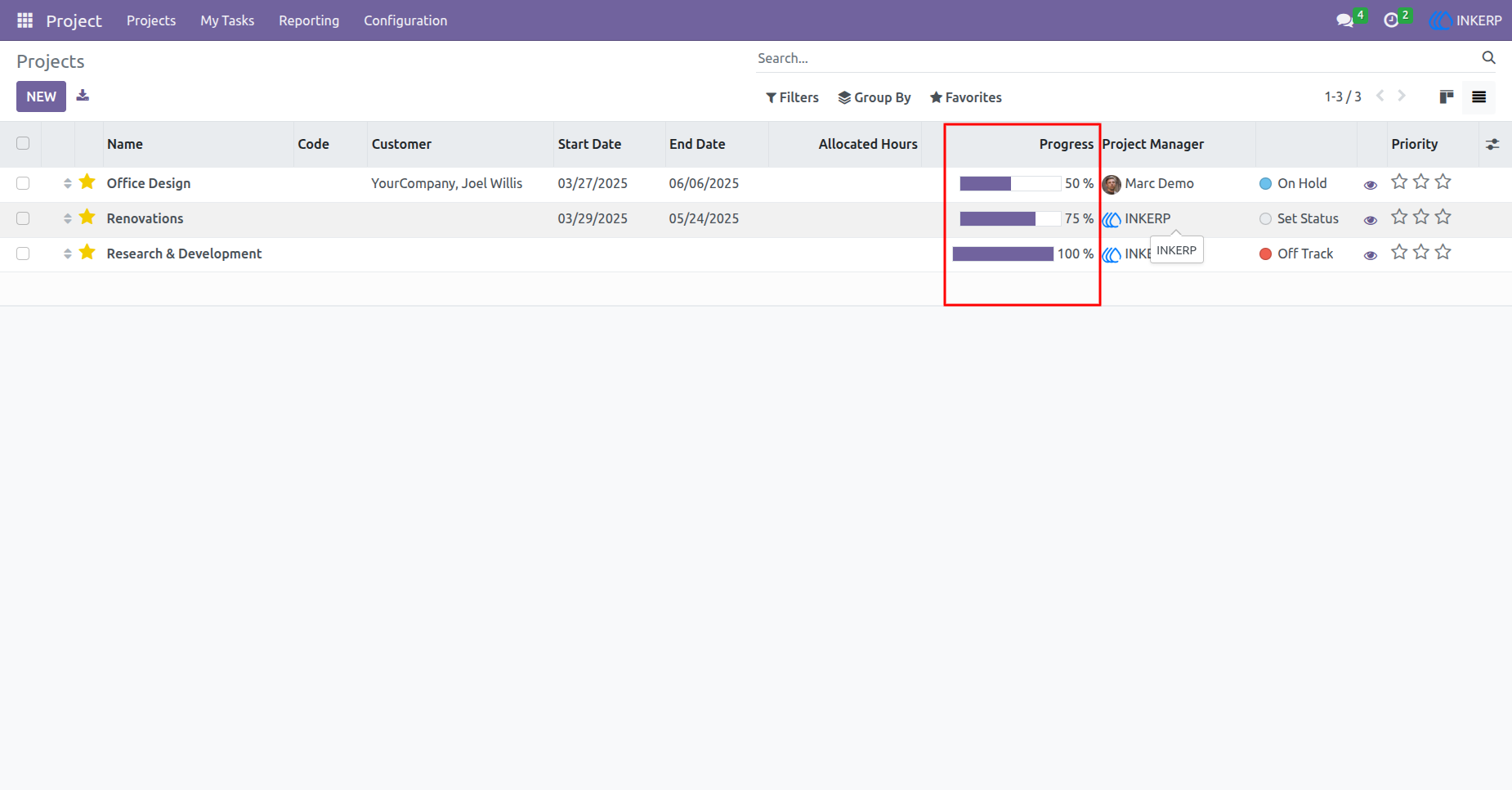Click the search magnifier icon

tap(1488, 57)
